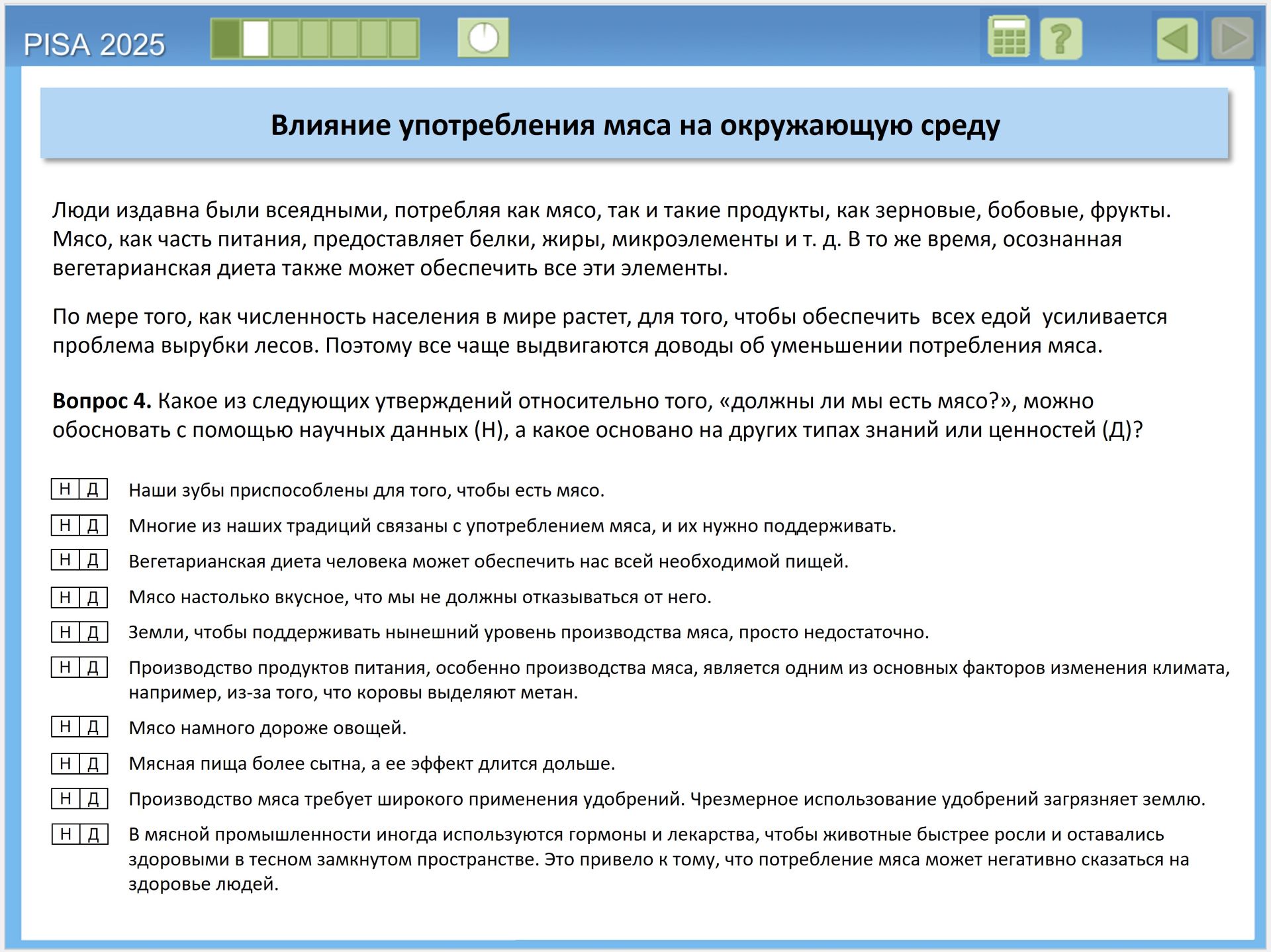
Task: Click the last progress square in bar
Action: pyautogui.click(x=403, y=38)
